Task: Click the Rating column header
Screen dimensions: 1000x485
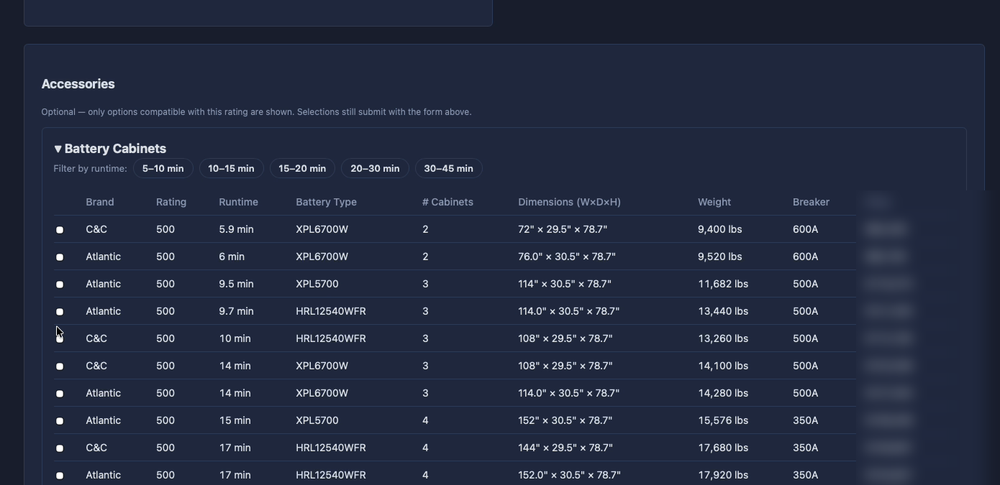Action: point(171,202)
